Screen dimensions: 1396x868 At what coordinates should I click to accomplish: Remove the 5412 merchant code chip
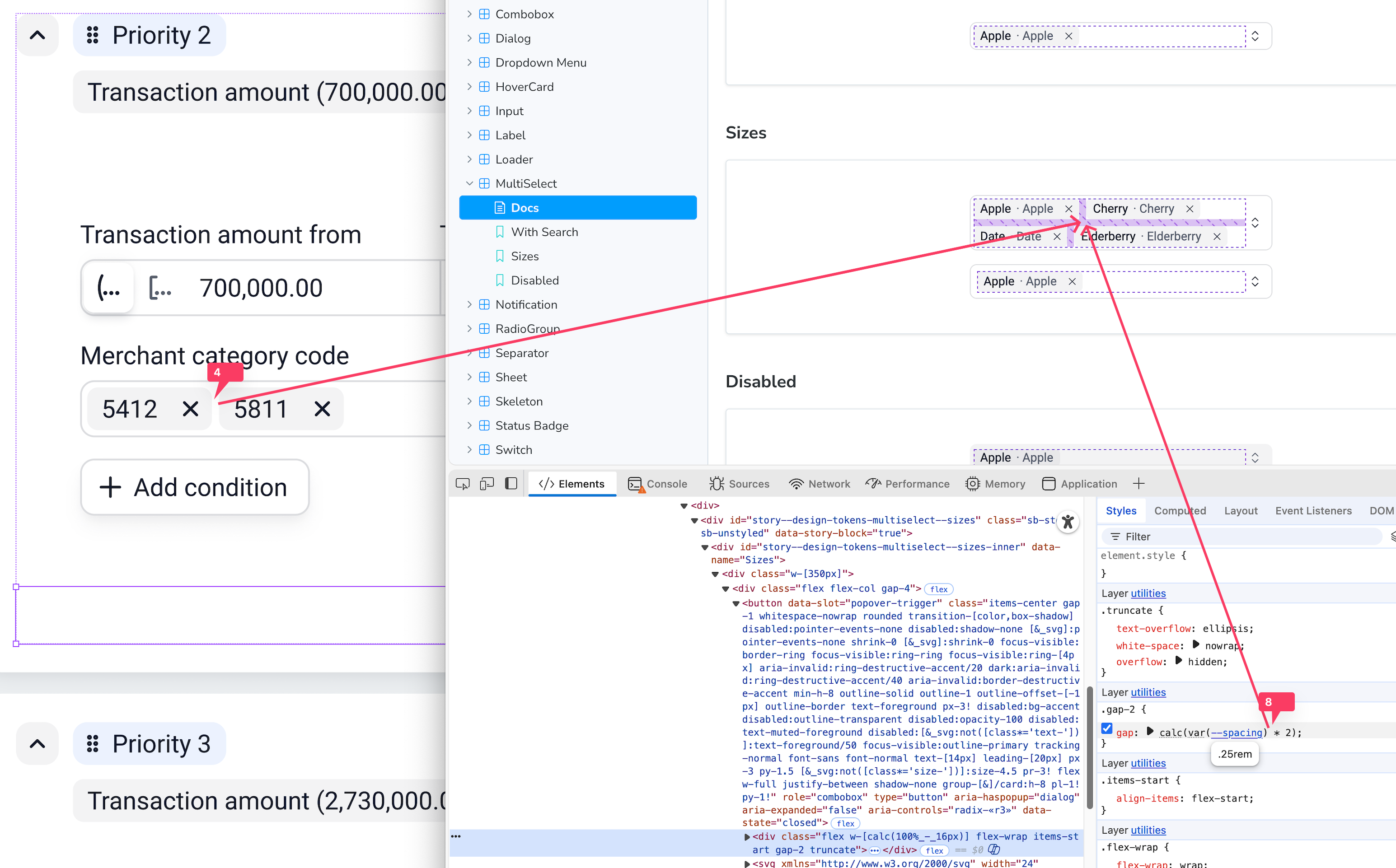[x=190, y=409]
